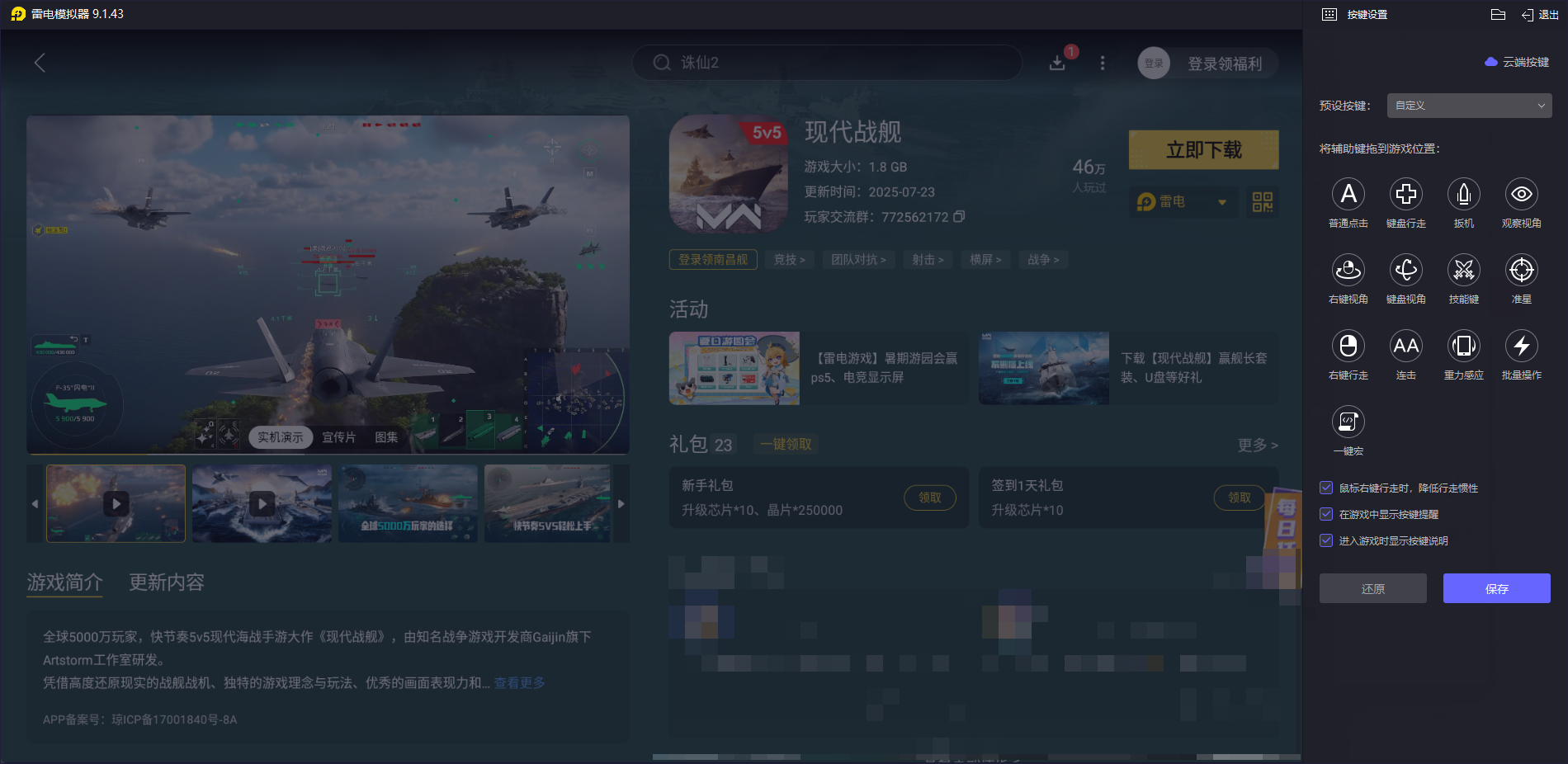Click 一键领取 to claim all gifts
1568x764 pixels.
[x=786, y=445]
